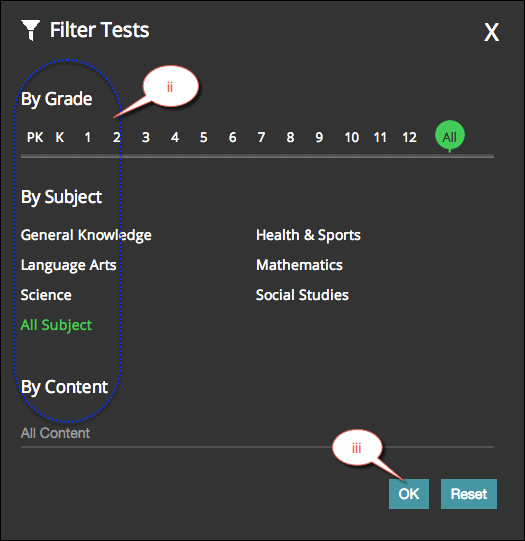This screenshot has width=525, height=541.
Task: Choose Mathematics subject
Action: coord(299,265)
